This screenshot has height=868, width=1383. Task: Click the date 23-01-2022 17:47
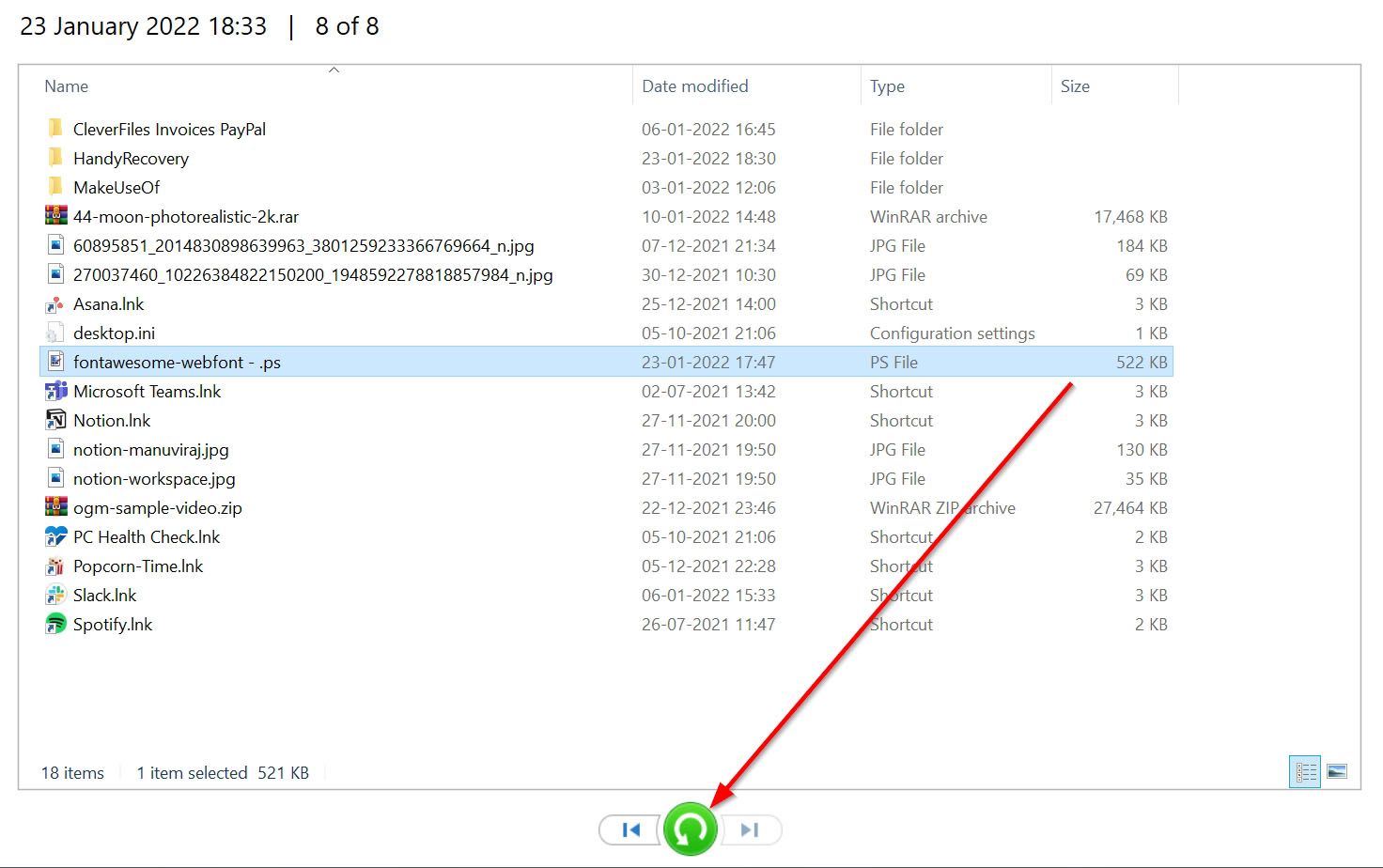[x=708, y=363]
